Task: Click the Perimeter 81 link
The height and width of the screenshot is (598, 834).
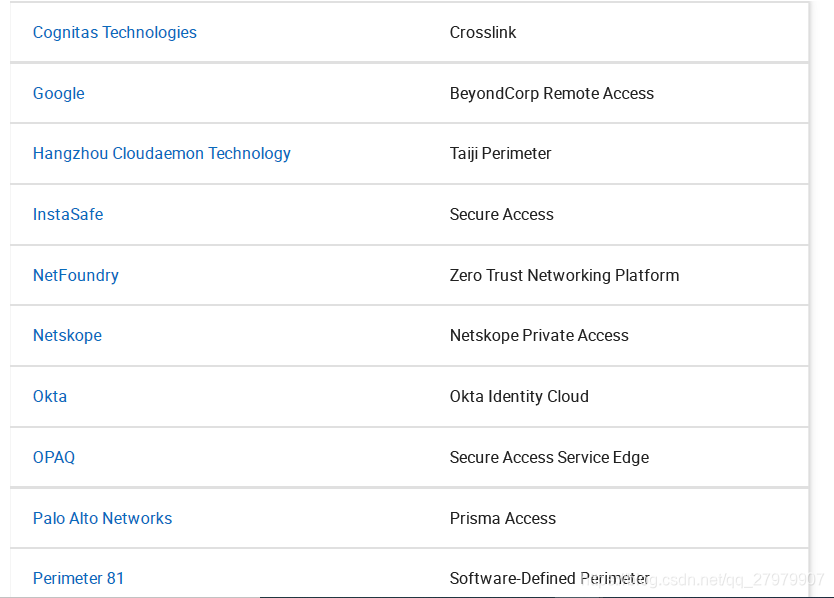Action: point(79,578)
